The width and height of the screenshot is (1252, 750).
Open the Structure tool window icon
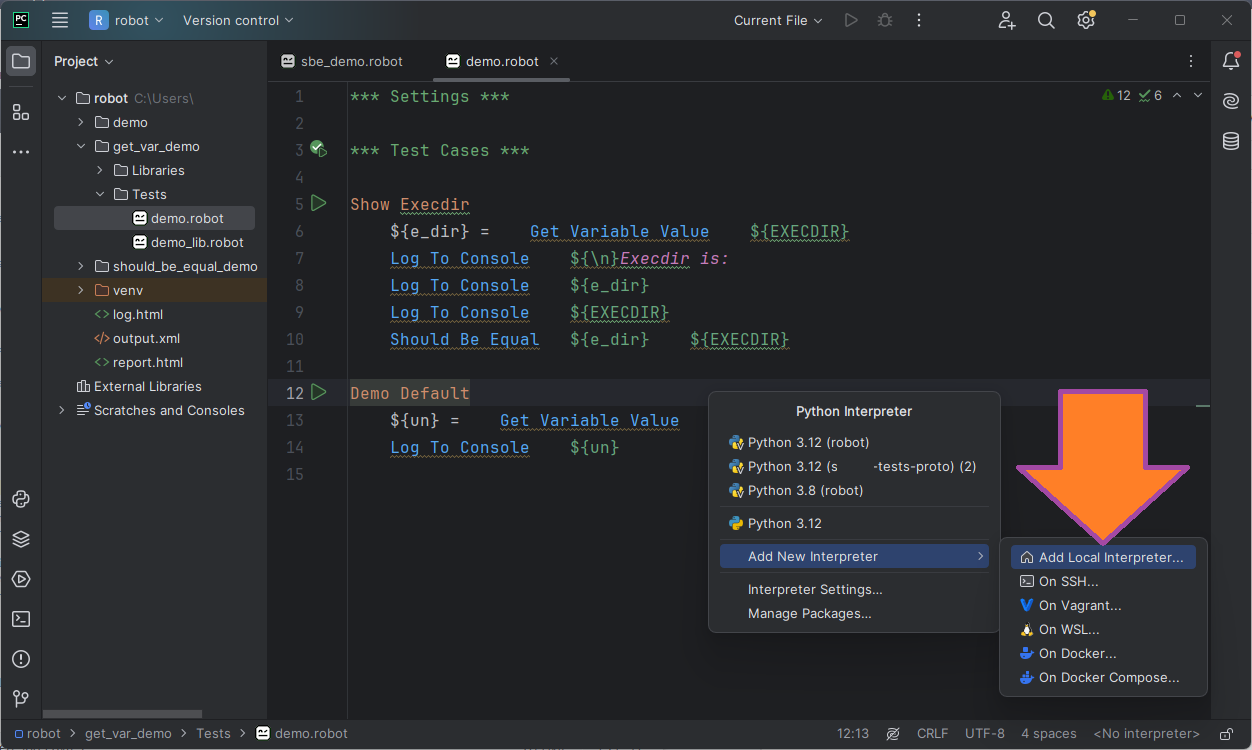tap(21, 112)
